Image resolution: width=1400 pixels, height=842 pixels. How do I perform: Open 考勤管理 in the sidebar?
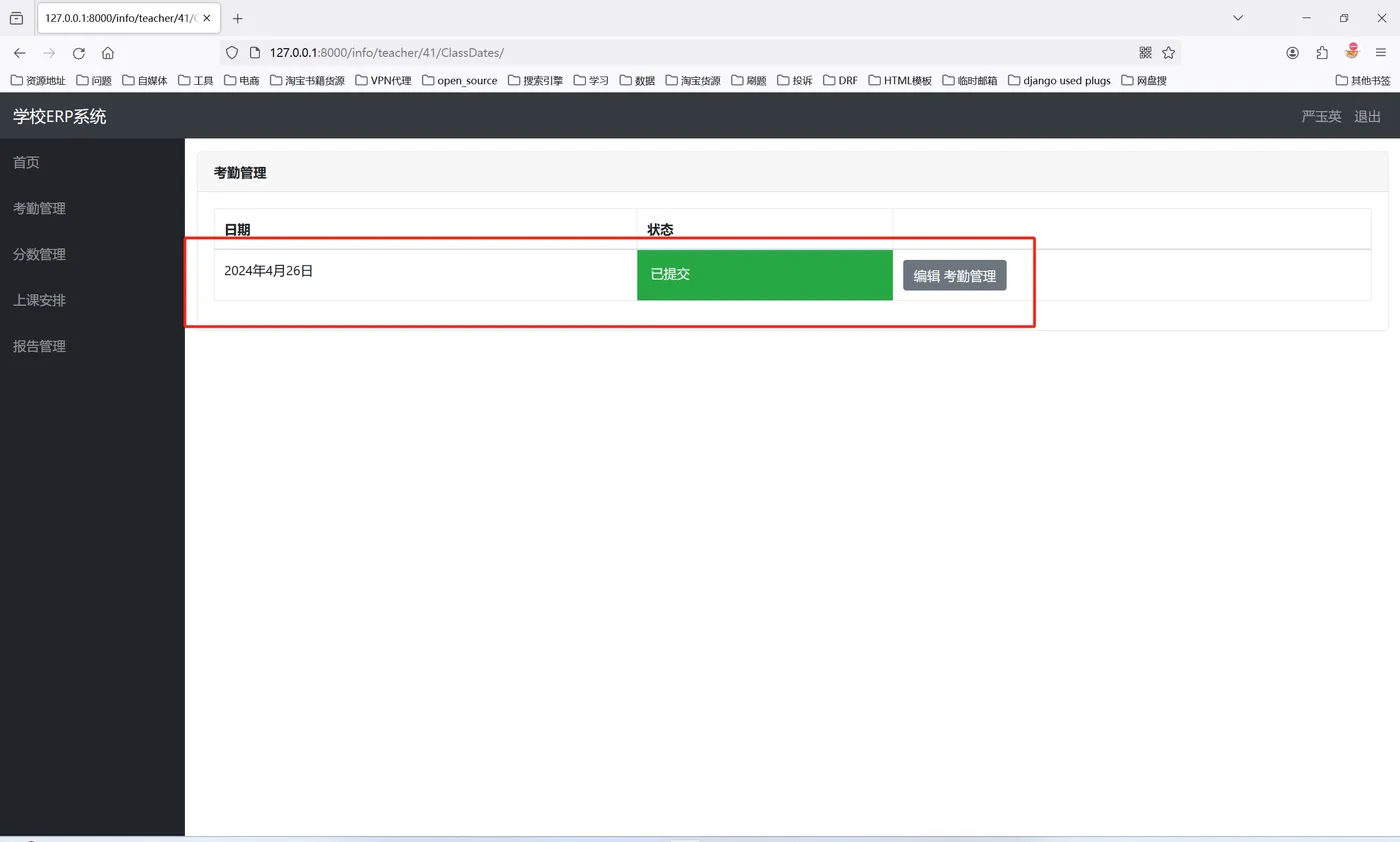point(39,208)
